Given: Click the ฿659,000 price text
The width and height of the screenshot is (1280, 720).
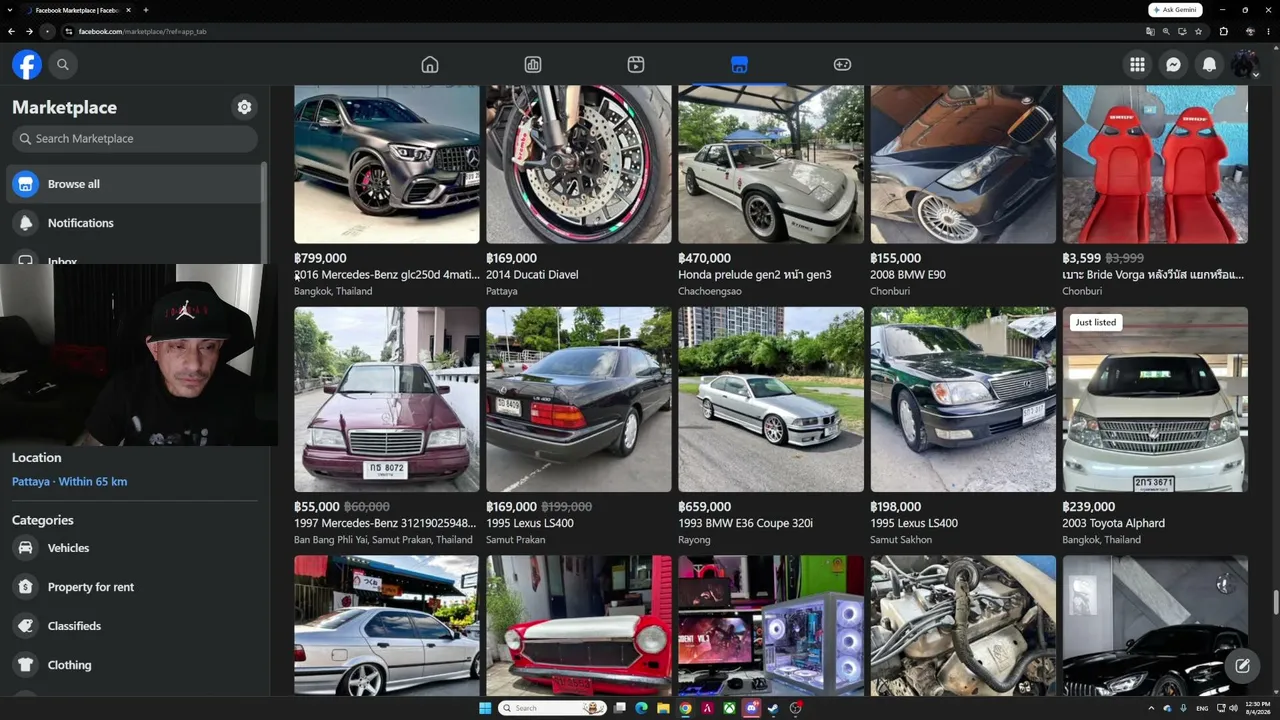Looking at the screenshot, I should (x=704, y=507).
